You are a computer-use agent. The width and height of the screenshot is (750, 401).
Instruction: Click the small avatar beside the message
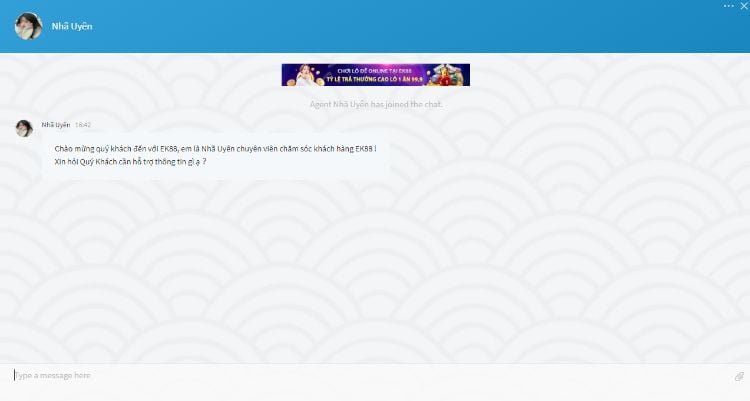pyautogui.click(x=24, y=128)
